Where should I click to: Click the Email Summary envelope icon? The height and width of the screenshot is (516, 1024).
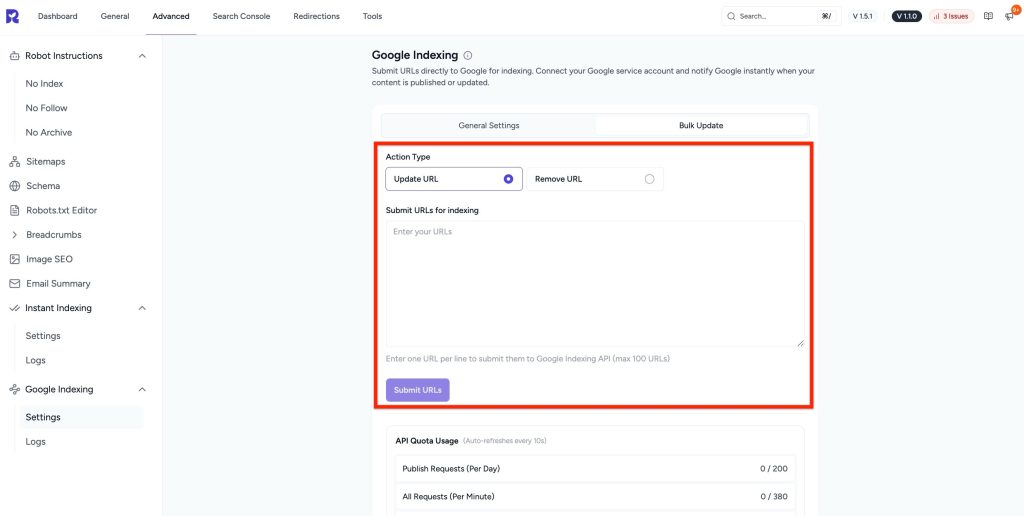pos(15,284)
